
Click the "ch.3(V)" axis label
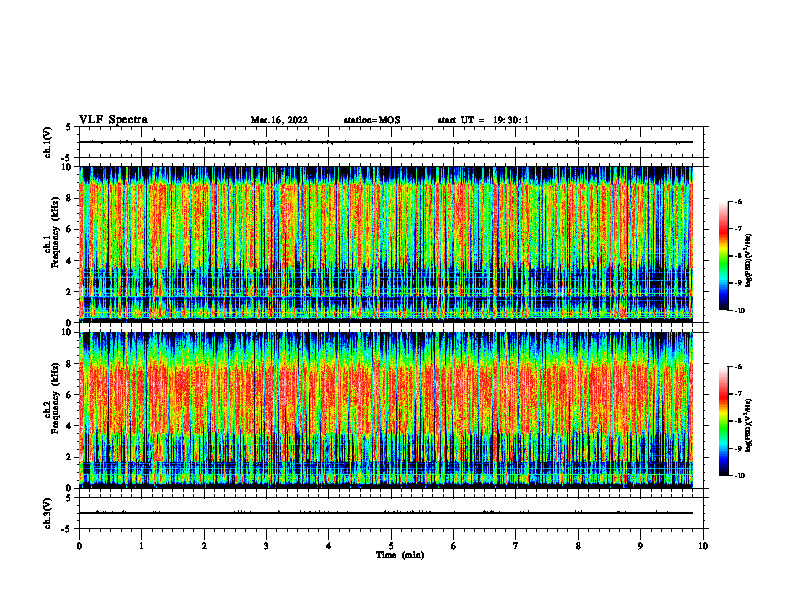click(48, 513)
